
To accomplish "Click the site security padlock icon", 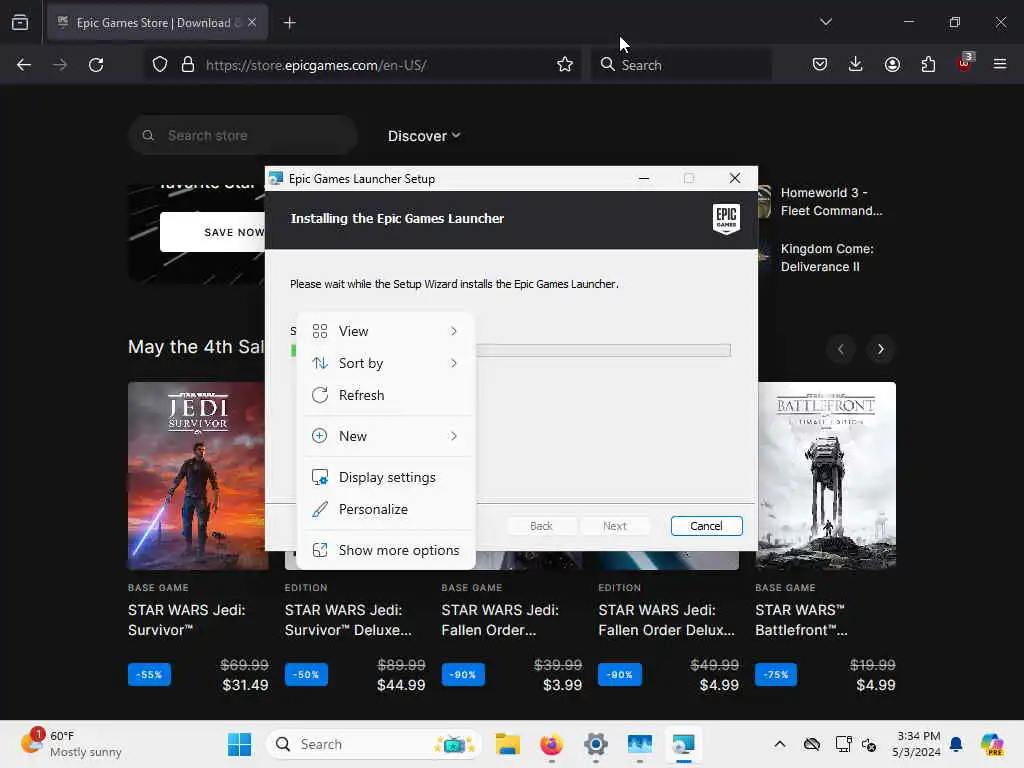I will pyautogui.click(x=188, y=65).
